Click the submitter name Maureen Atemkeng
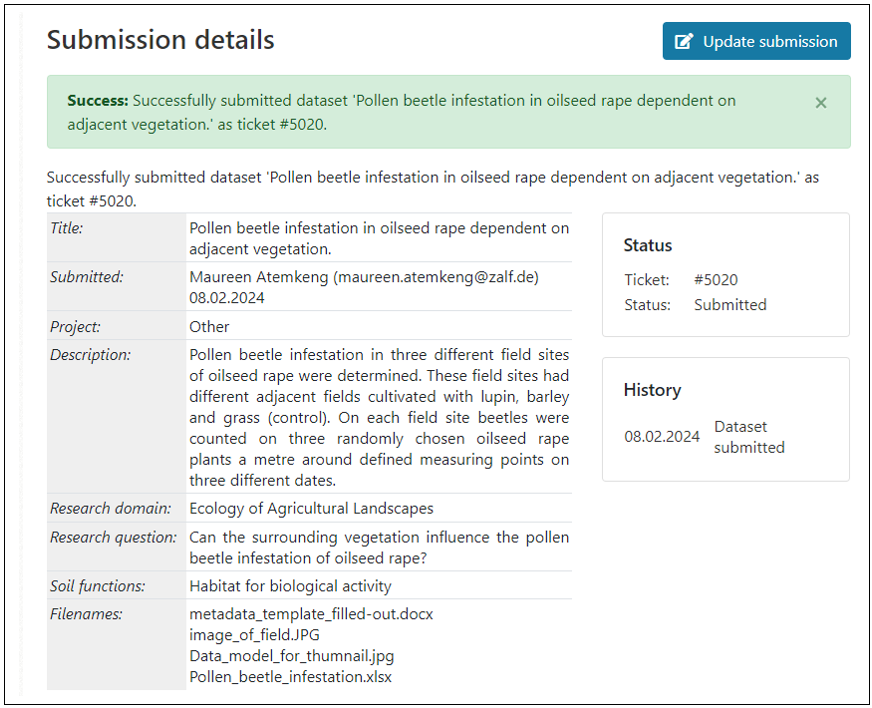Image resolution: width=872 pixels, height=708 pixels. pyautogui.click(x=259, y=277)
